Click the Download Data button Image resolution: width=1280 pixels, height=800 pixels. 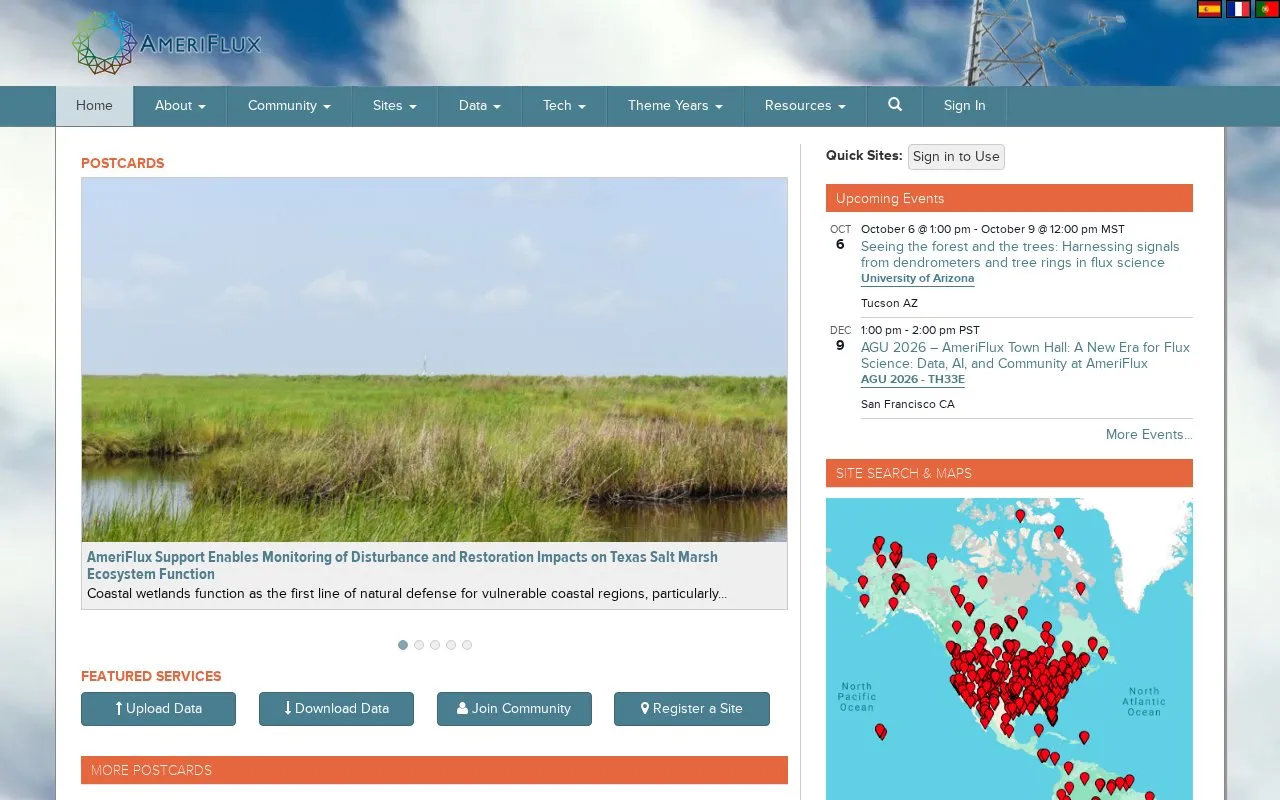click(x=336, y=709)
